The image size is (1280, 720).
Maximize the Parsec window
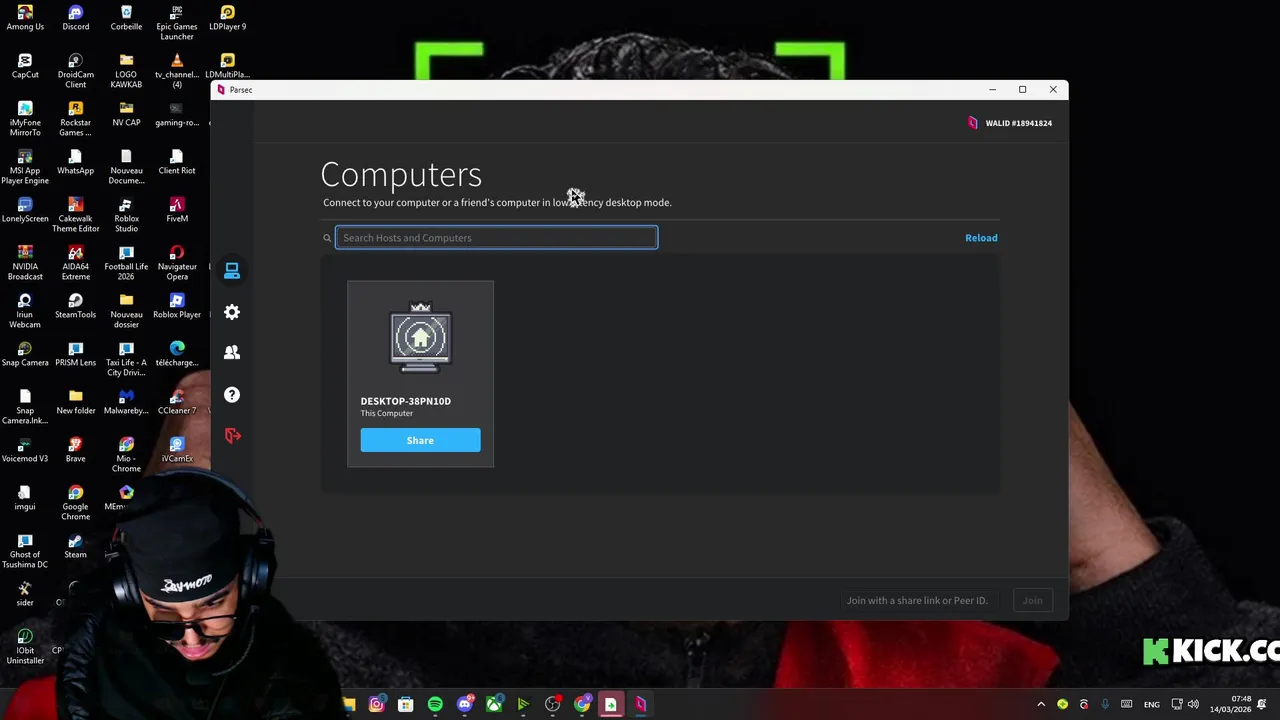1022,90
